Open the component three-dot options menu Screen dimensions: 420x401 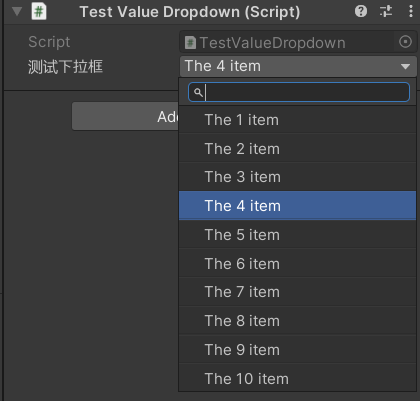tap(411, 11)
